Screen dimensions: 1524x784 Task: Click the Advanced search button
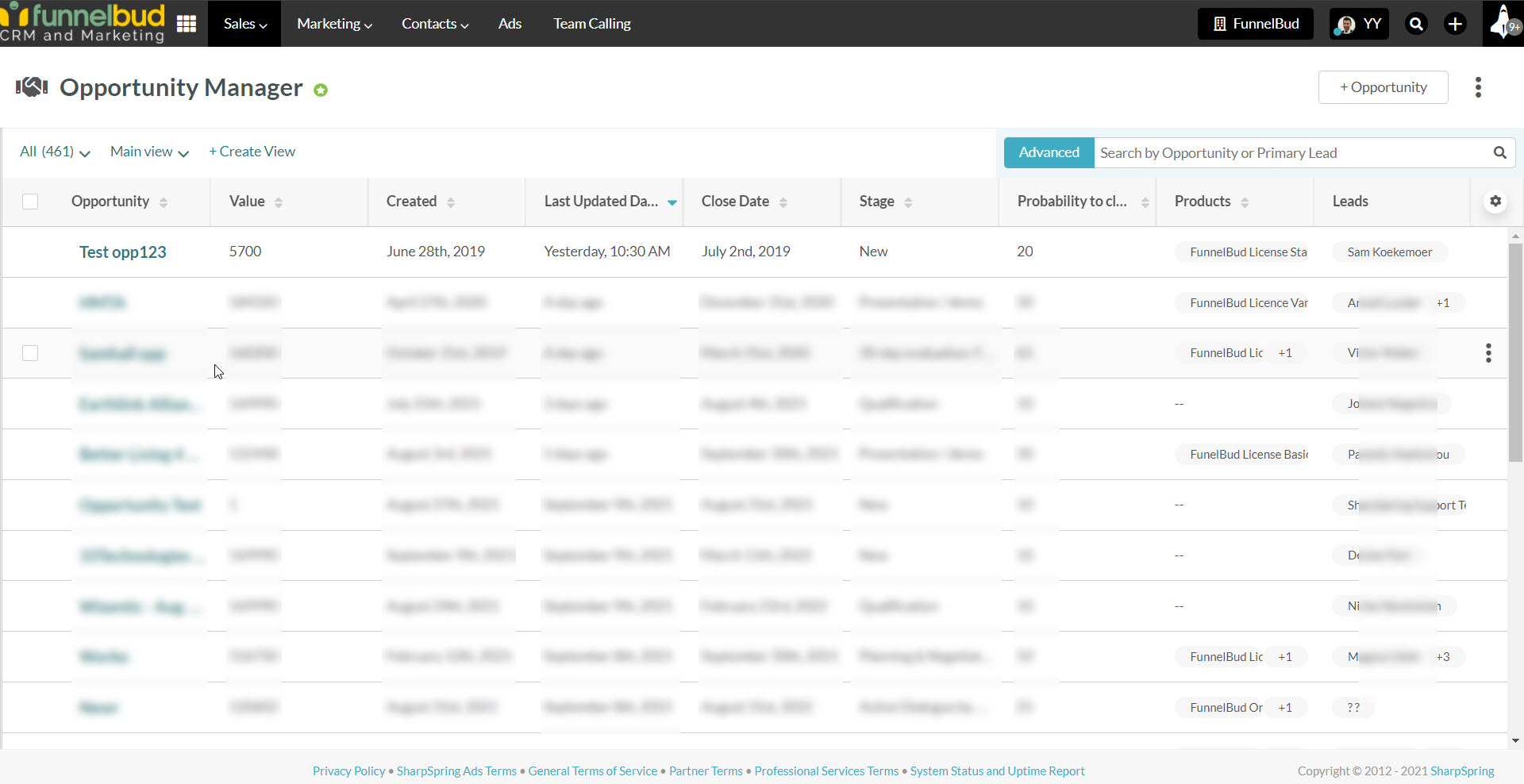click(x=1049, y=152)
